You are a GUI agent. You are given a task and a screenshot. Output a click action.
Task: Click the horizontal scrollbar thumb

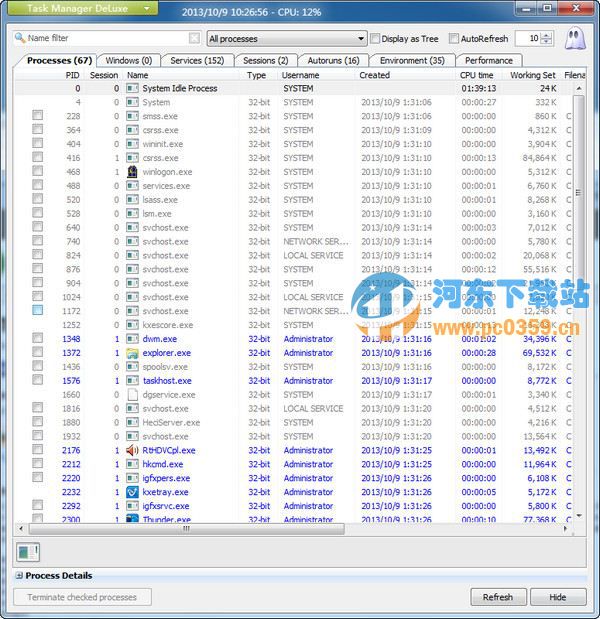[x=187, y=529]
